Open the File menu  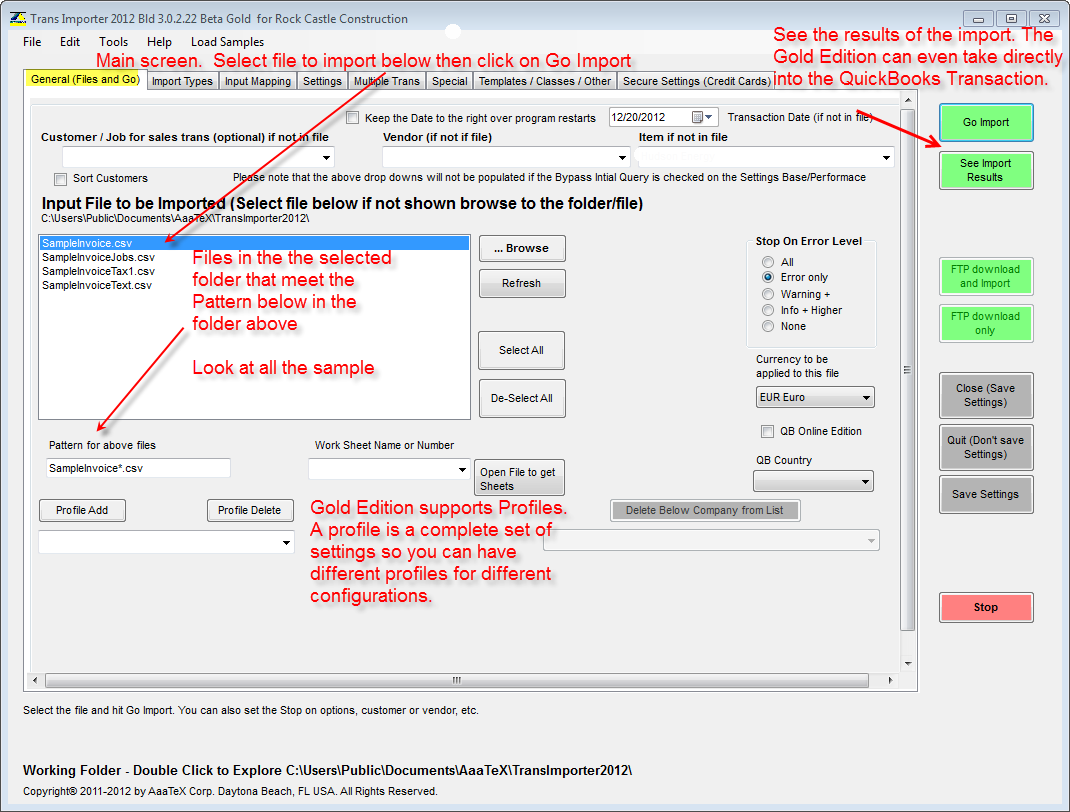32,42
